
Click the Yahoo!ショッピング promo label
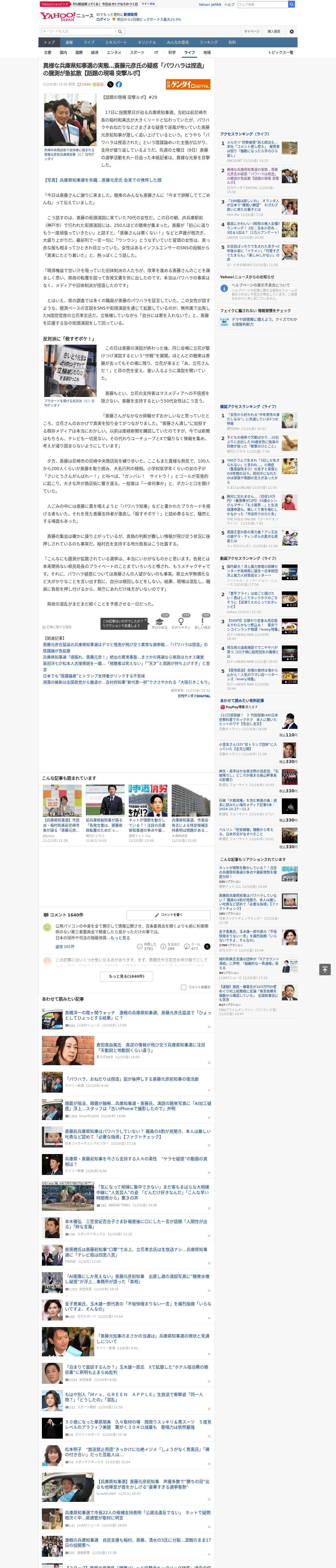tap(55, 4)
